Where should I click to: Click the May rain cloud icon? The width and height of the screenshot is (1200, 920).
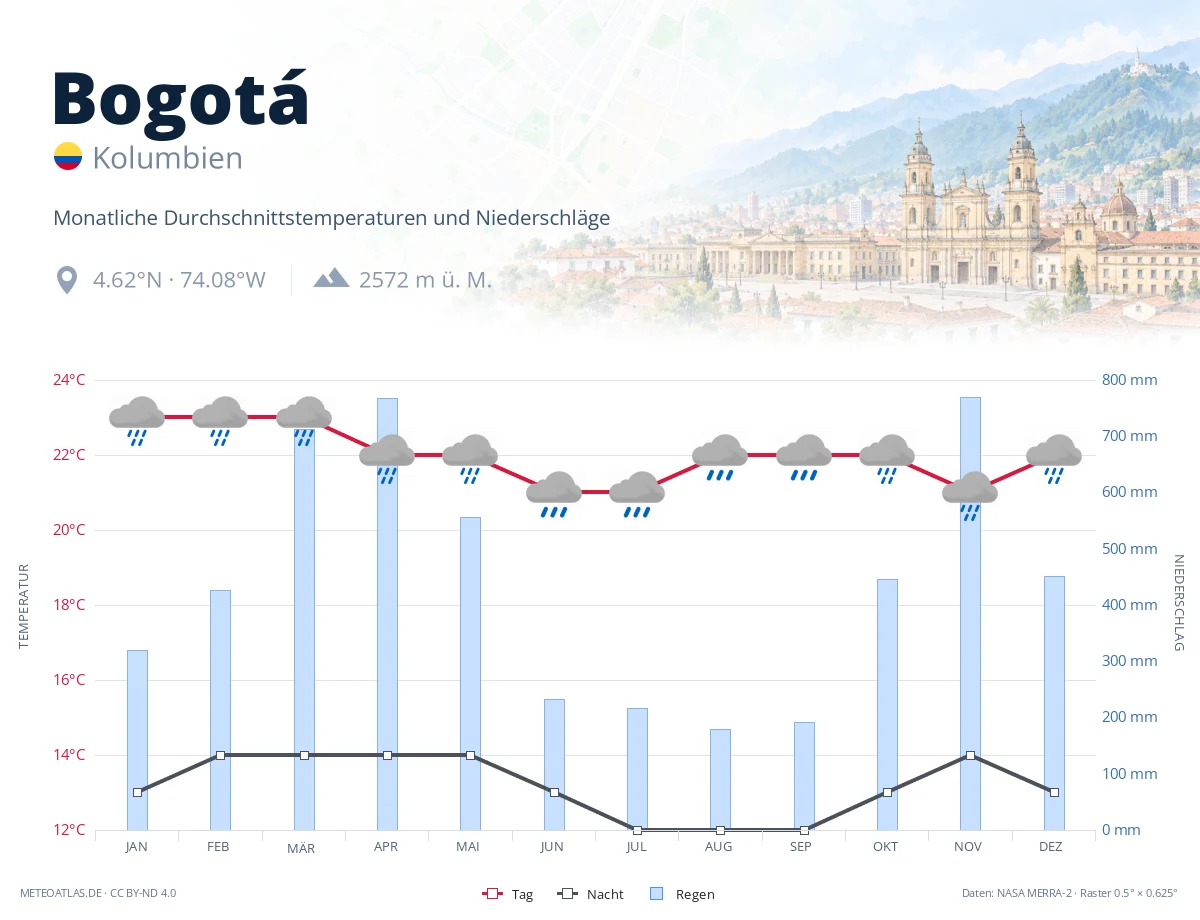470,459
